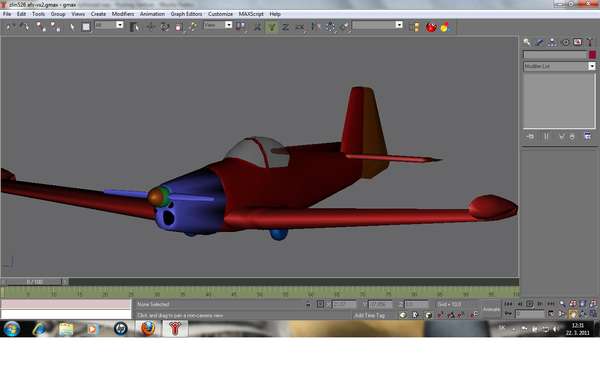Image resolution: width=600 pixels, height=391 pixels.
Task: Jump to the start of the animation
Action: [508, 304]
